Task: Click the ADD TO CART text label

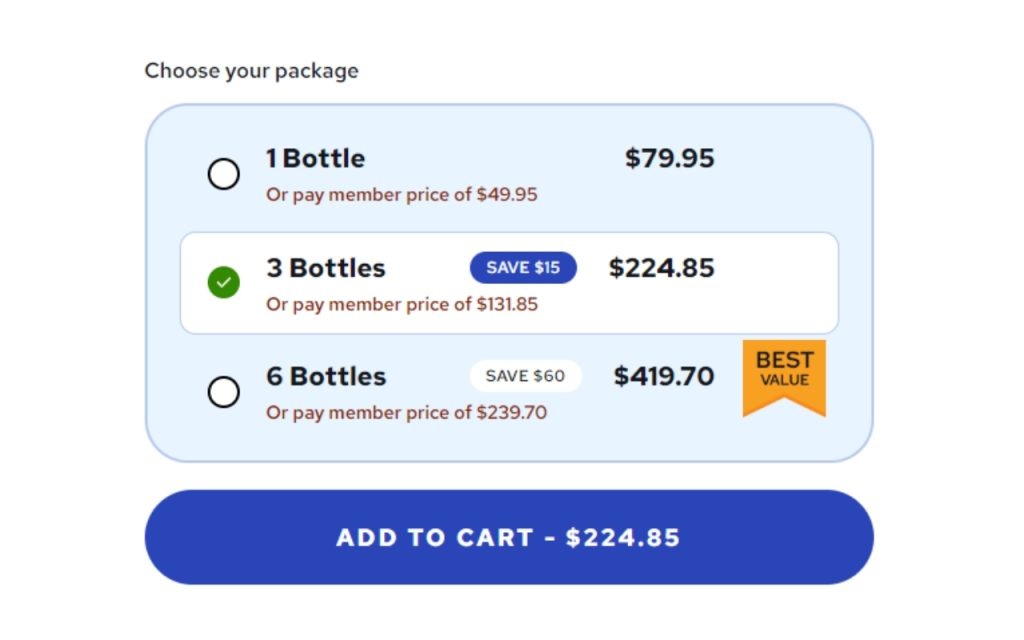Action: click(435, 537)
